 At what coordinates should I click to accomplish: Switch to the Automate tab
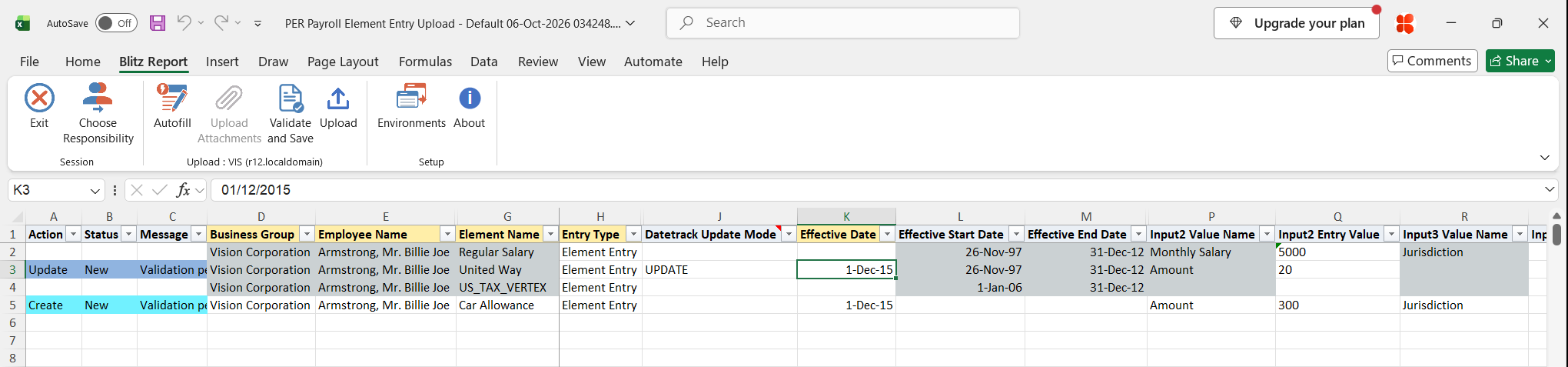(653, 62)
